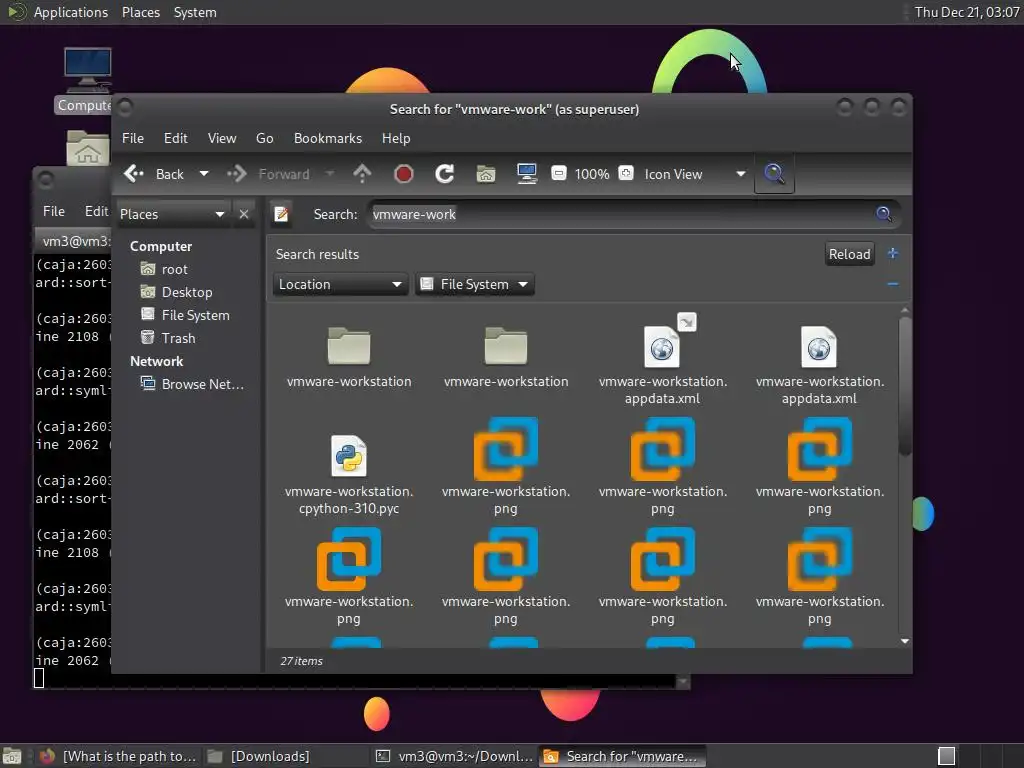Viewport: 1024px width, 768px height.
Task: Click the 27 items status bar text
Action: (x=301, y=661)
